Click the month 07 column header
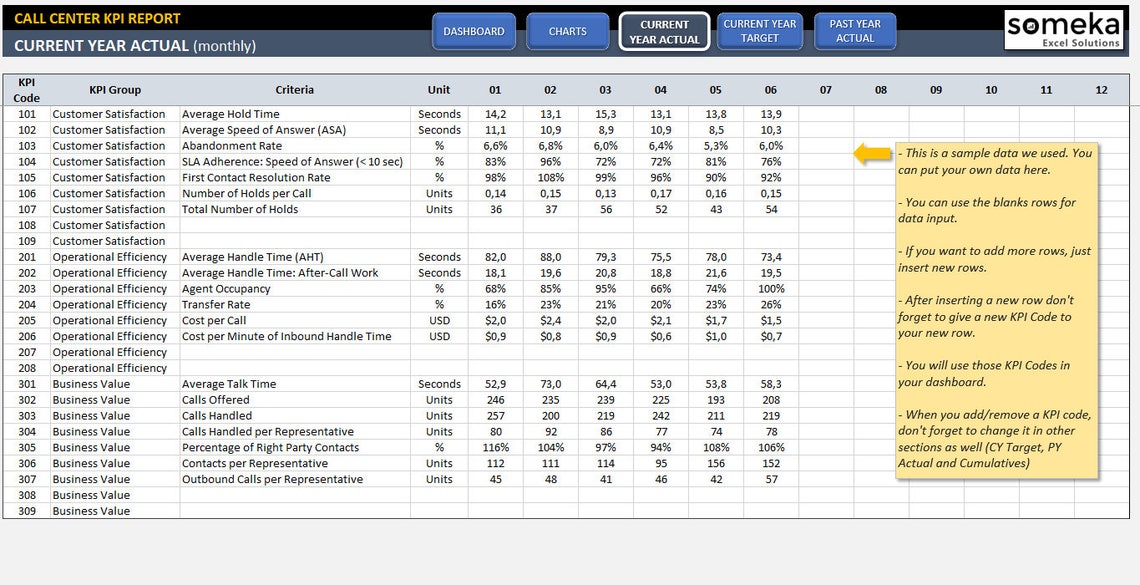Image resolution: width=1140 pixels, height=585 pixels. pos(825,89)
